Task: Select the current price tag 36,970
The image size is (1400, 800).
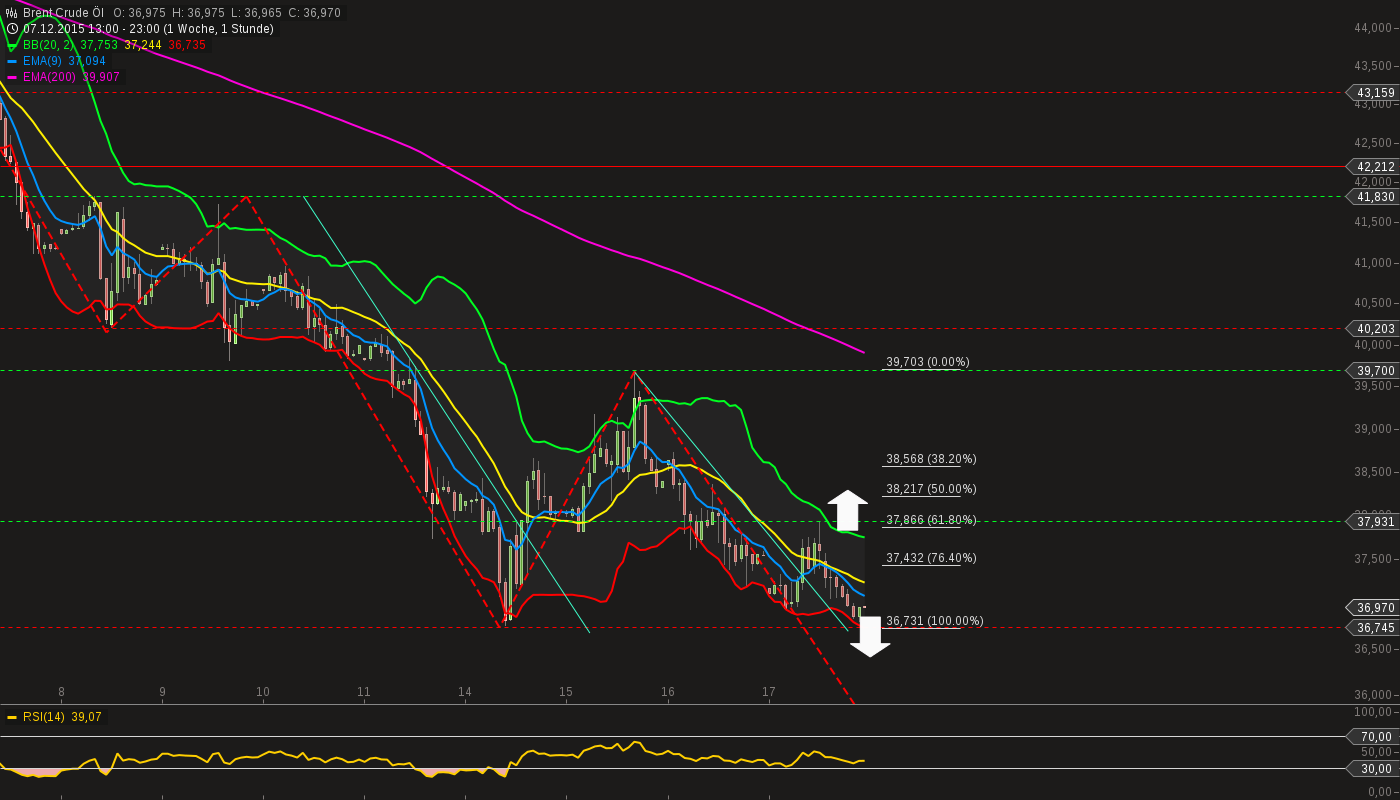Action: pyautogui.click(x=1375, y=608)
